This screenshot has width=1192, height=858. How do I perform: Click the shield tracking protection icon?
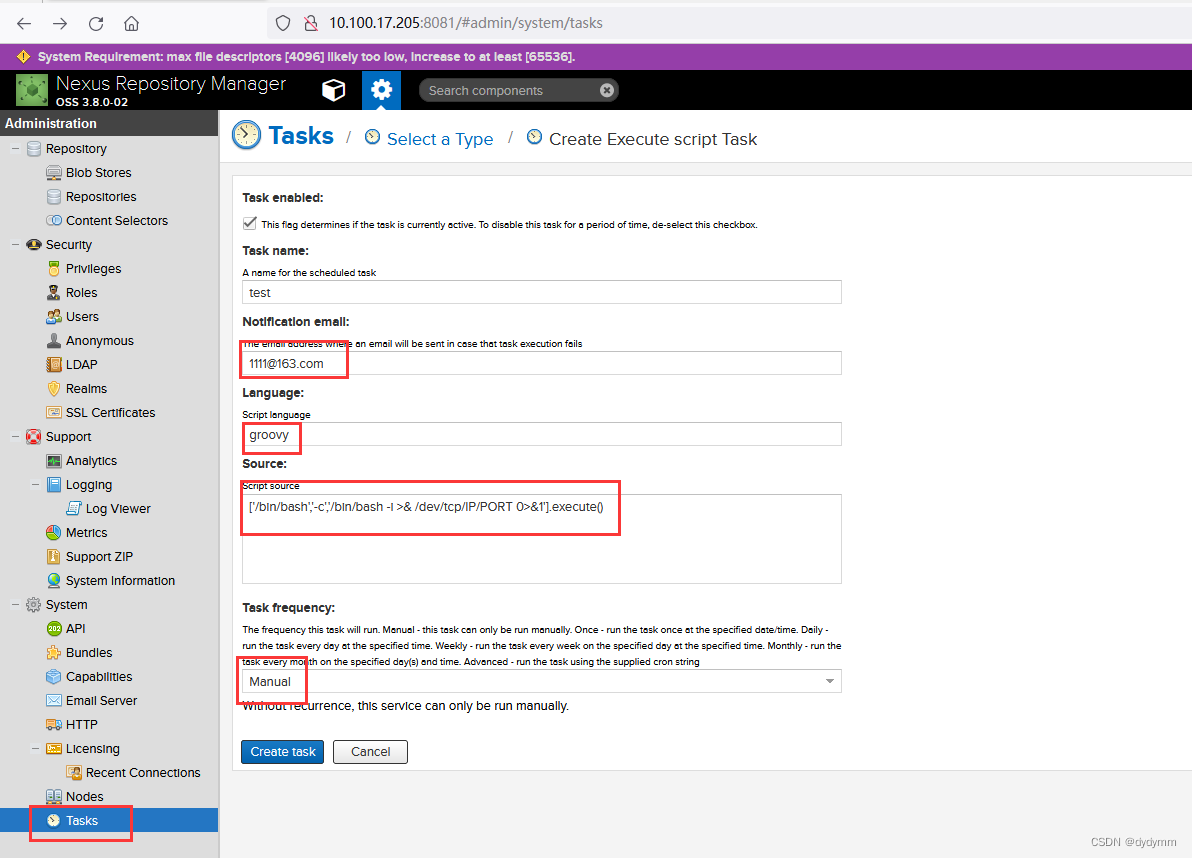tap(283, 24)
